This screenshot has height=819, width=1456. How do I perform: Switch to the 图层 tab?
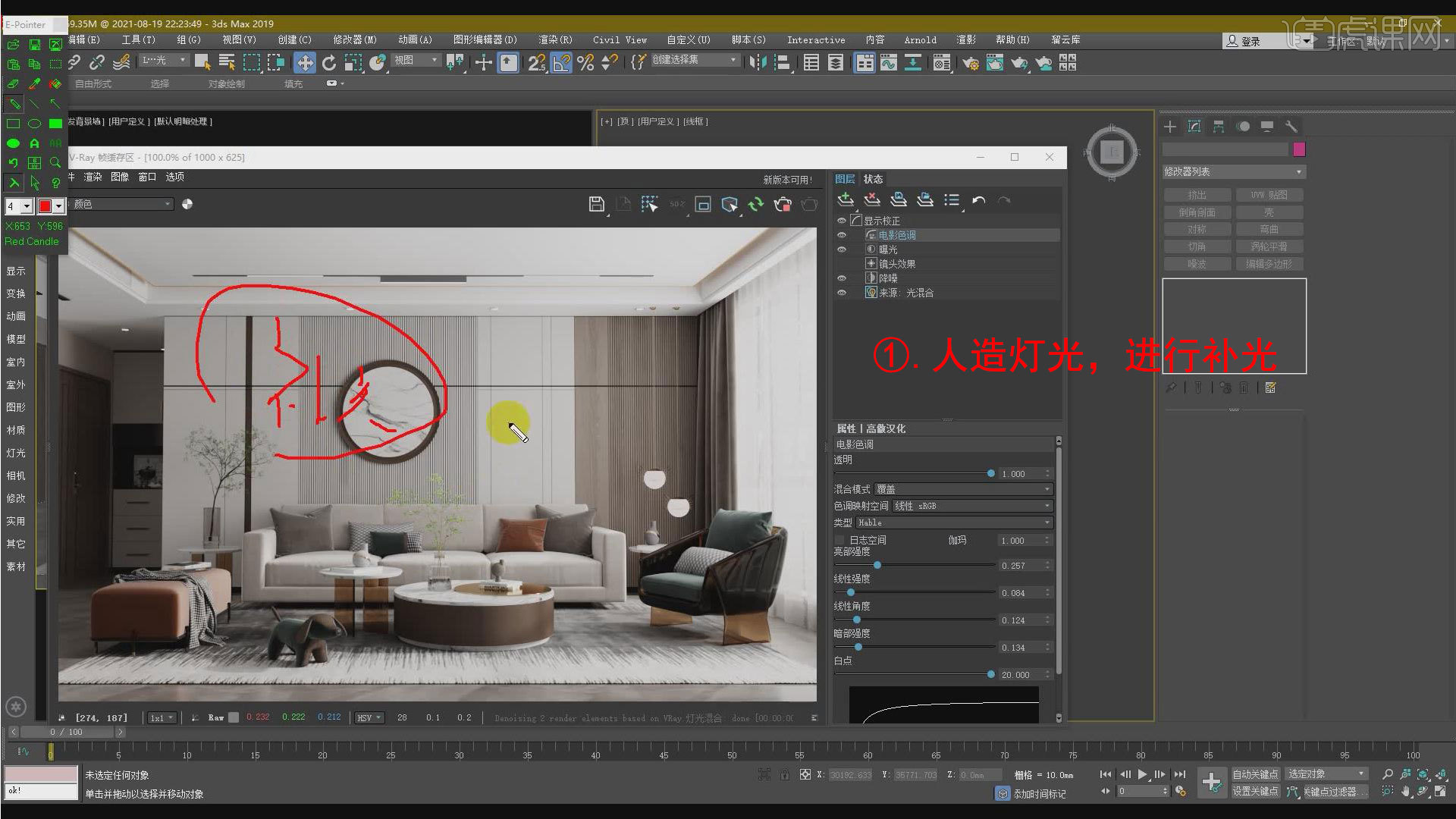coord(845,179)
